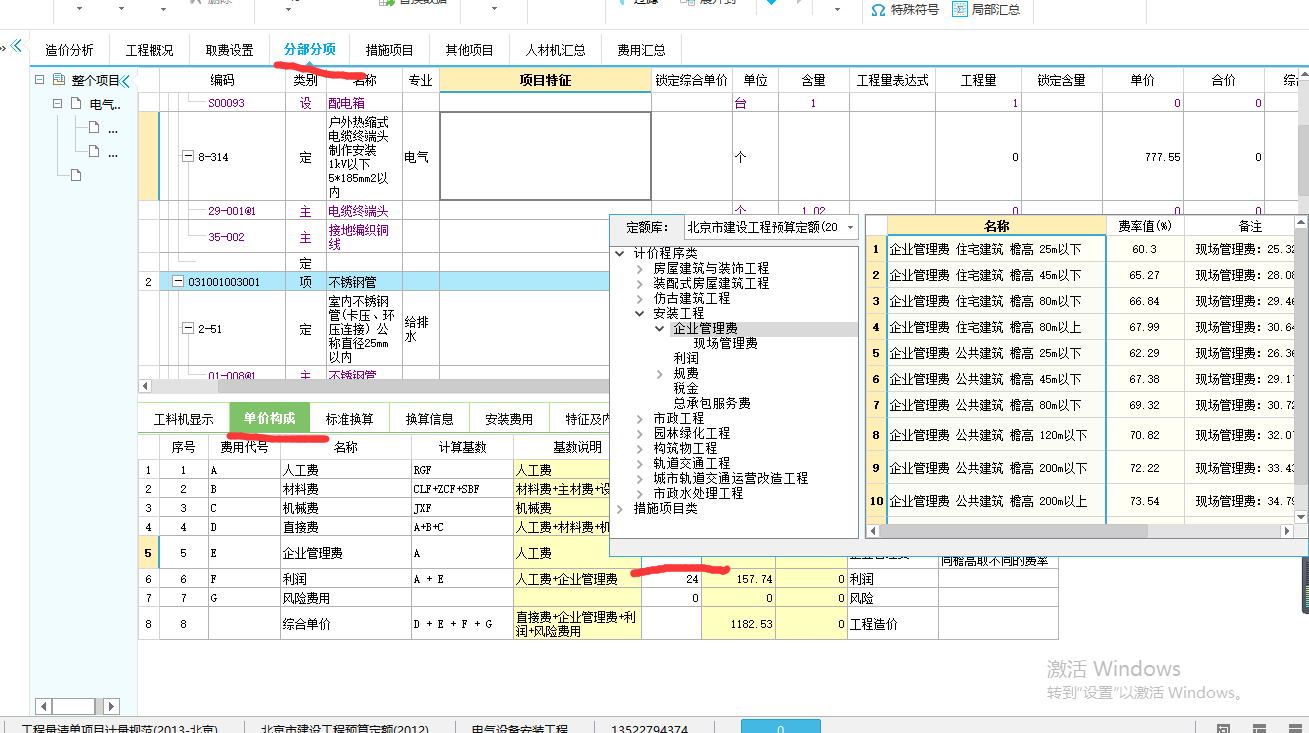Click the document icon beside 电气

click(76, 104)
